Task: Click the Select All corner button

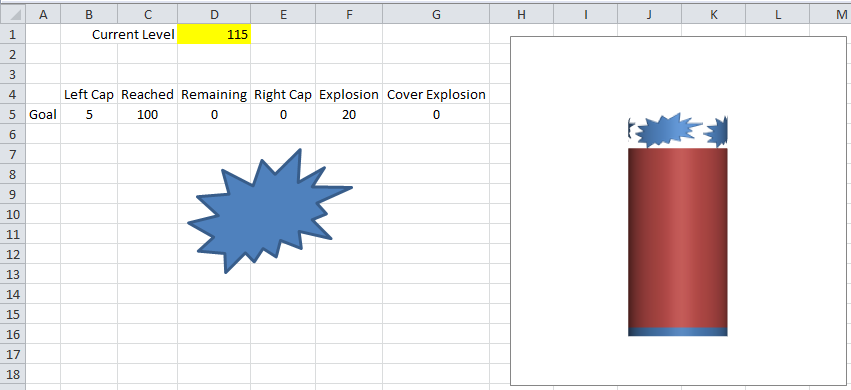Action: (x=12, y=15)
